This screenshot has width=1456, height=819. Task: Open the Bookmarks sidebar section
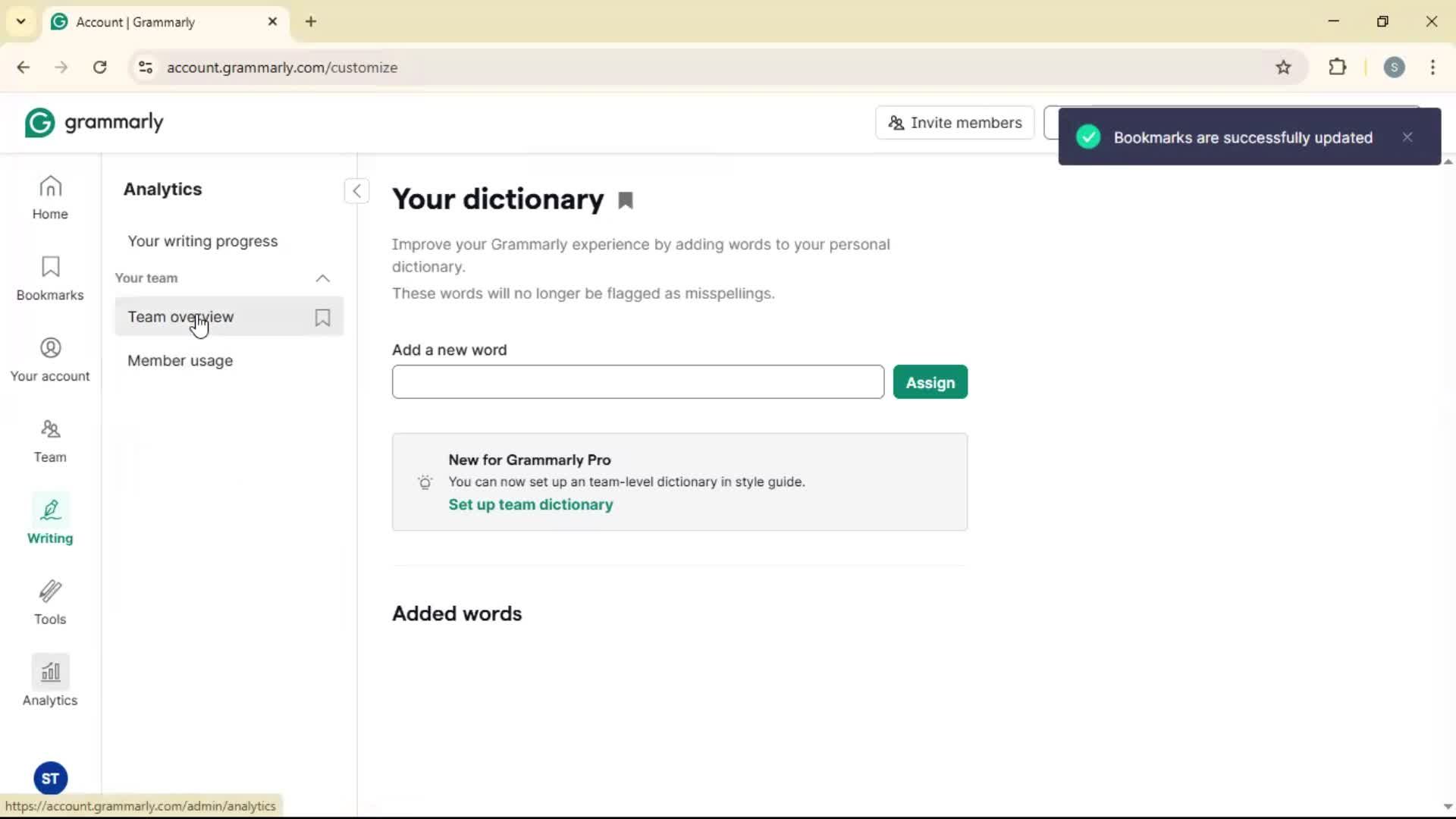[50, 278]
